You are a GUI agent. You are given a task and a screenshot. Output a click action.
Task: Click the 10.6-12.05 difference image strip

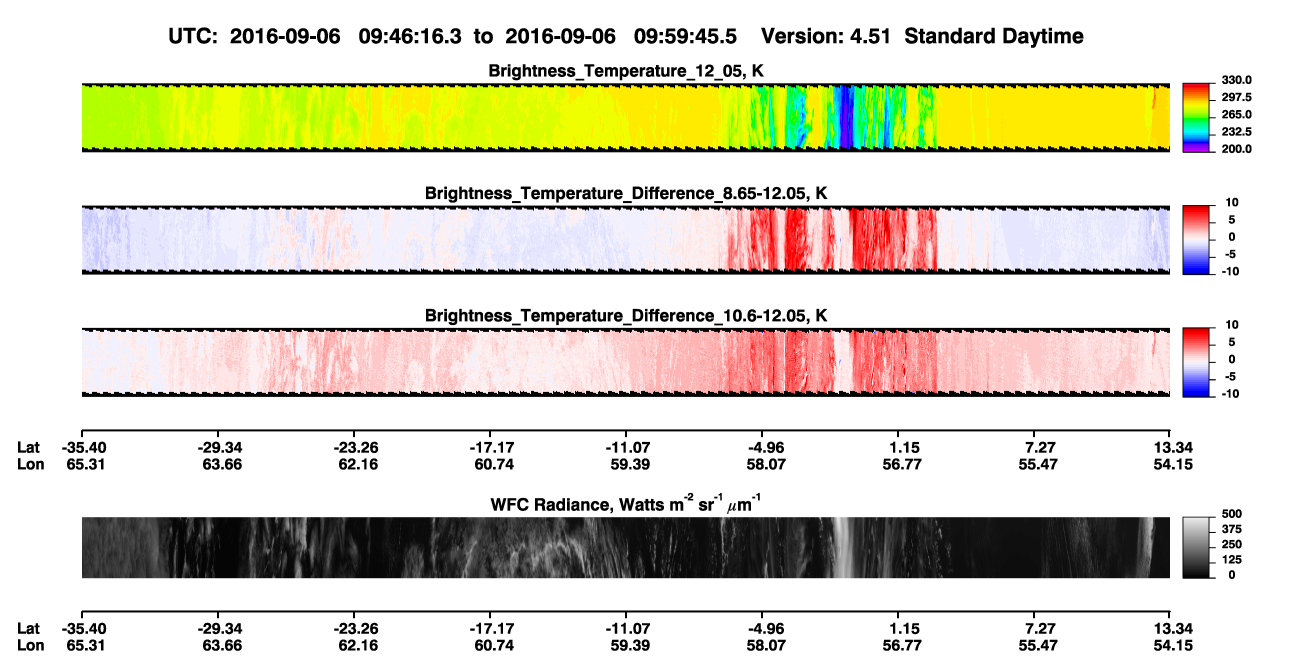[625, 362]
